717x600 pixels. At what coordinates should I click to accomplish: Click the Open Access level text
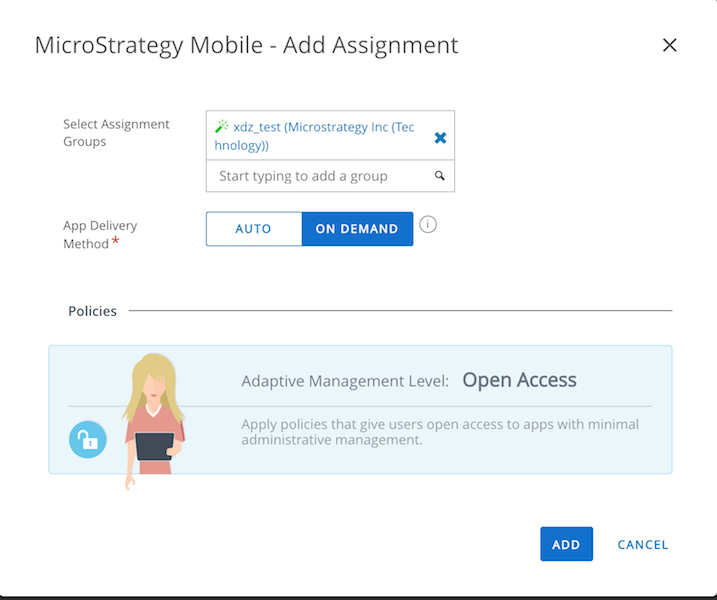coord(519,380)
